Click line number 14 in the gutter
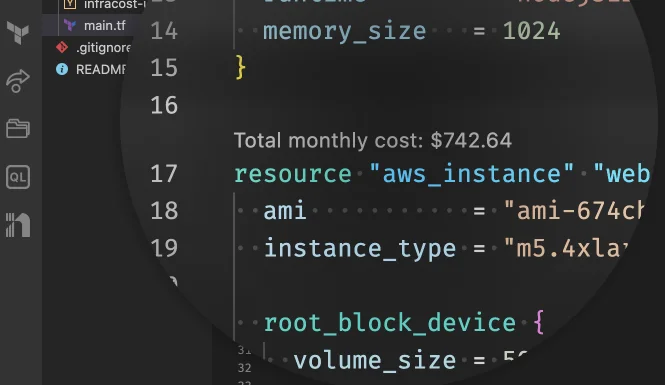 pyautogui.click(x=164, y=31)
